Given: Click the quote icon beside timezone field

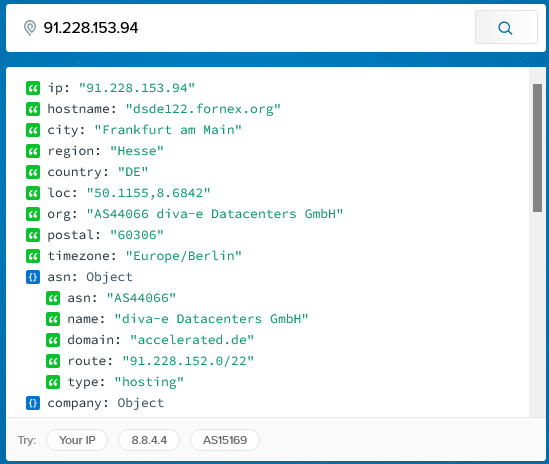Looking at the screenshot, I should [33, 256].
